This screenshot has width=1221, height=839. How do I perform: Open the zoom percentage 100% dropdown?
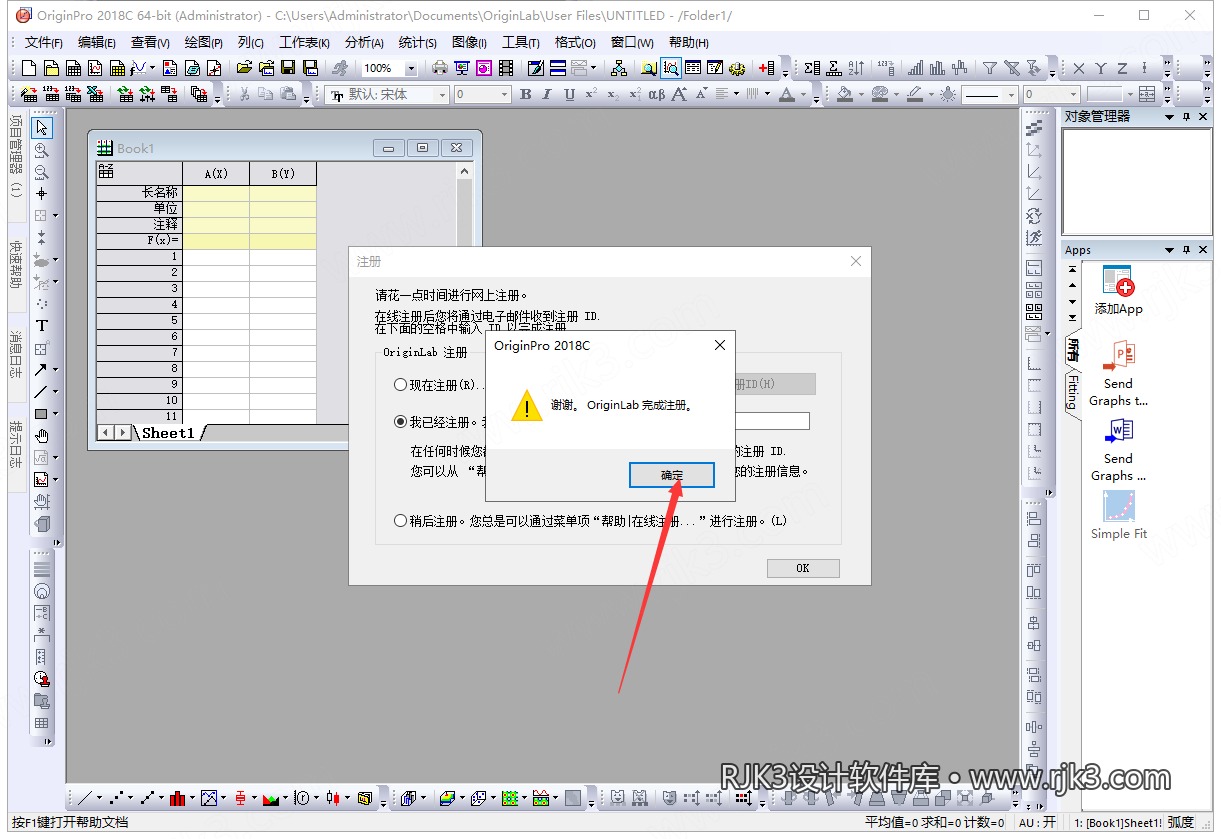click(411, 68)
